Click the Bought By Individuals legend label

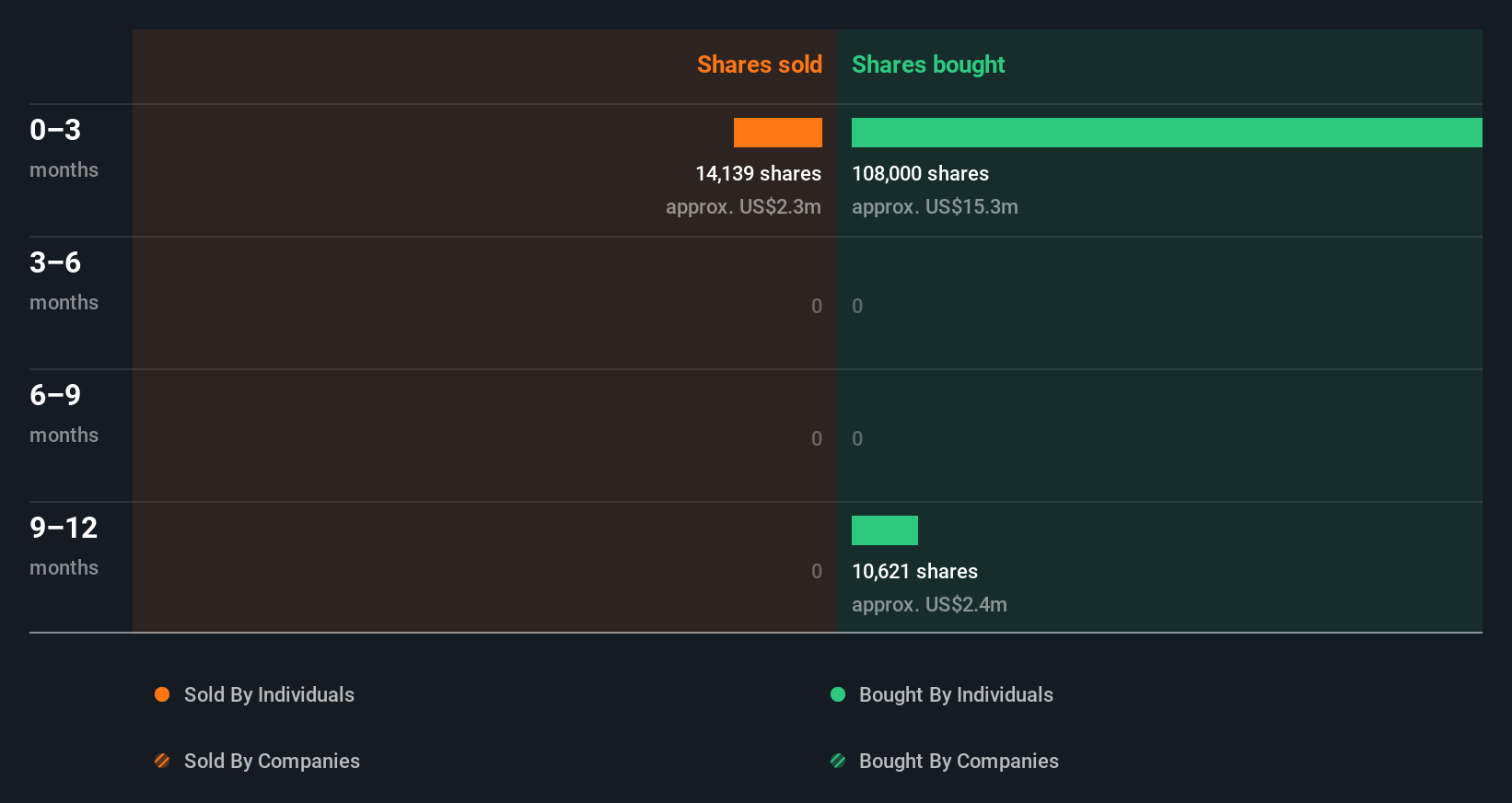[956, 694]
